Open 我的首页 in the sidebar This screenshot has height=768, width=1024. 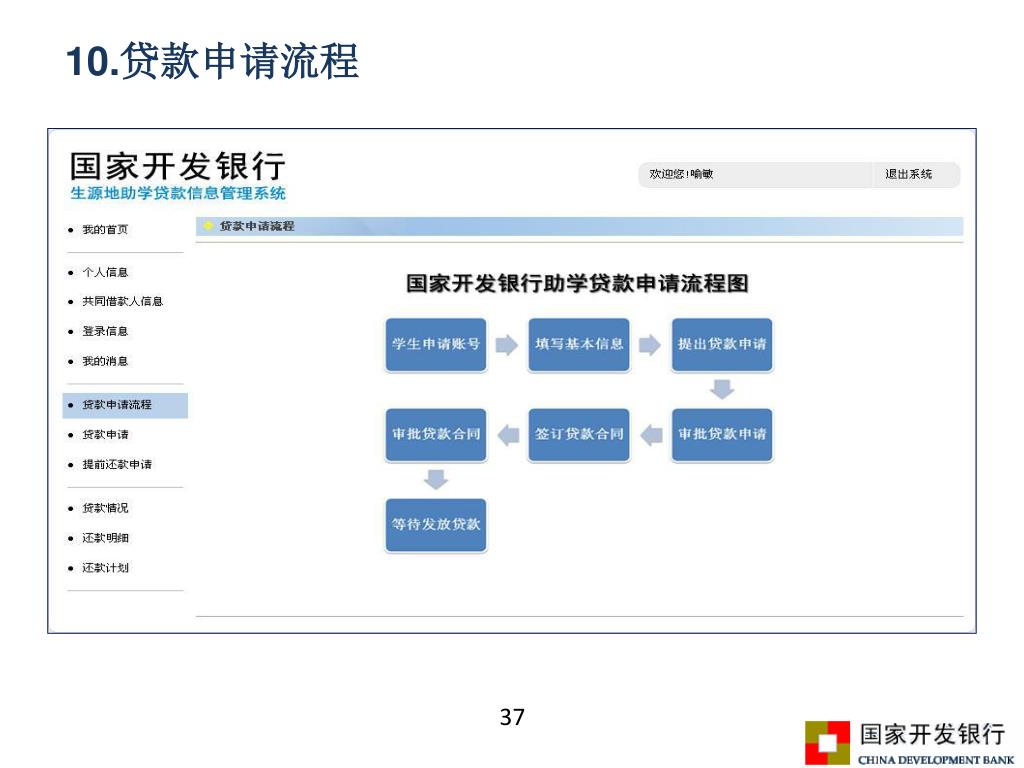[104, 230]
